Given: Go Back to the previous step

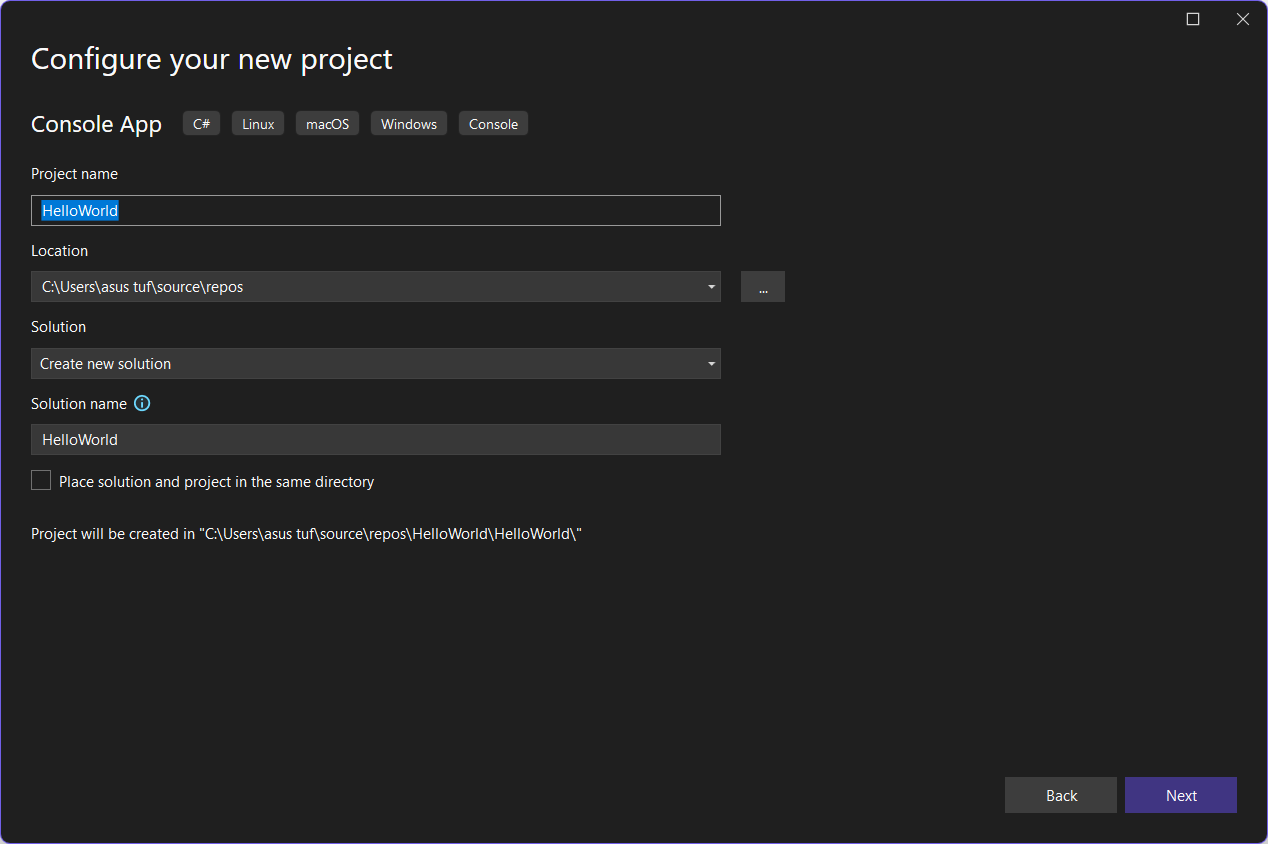Looking at the screenshot, I should point(1060,796).
